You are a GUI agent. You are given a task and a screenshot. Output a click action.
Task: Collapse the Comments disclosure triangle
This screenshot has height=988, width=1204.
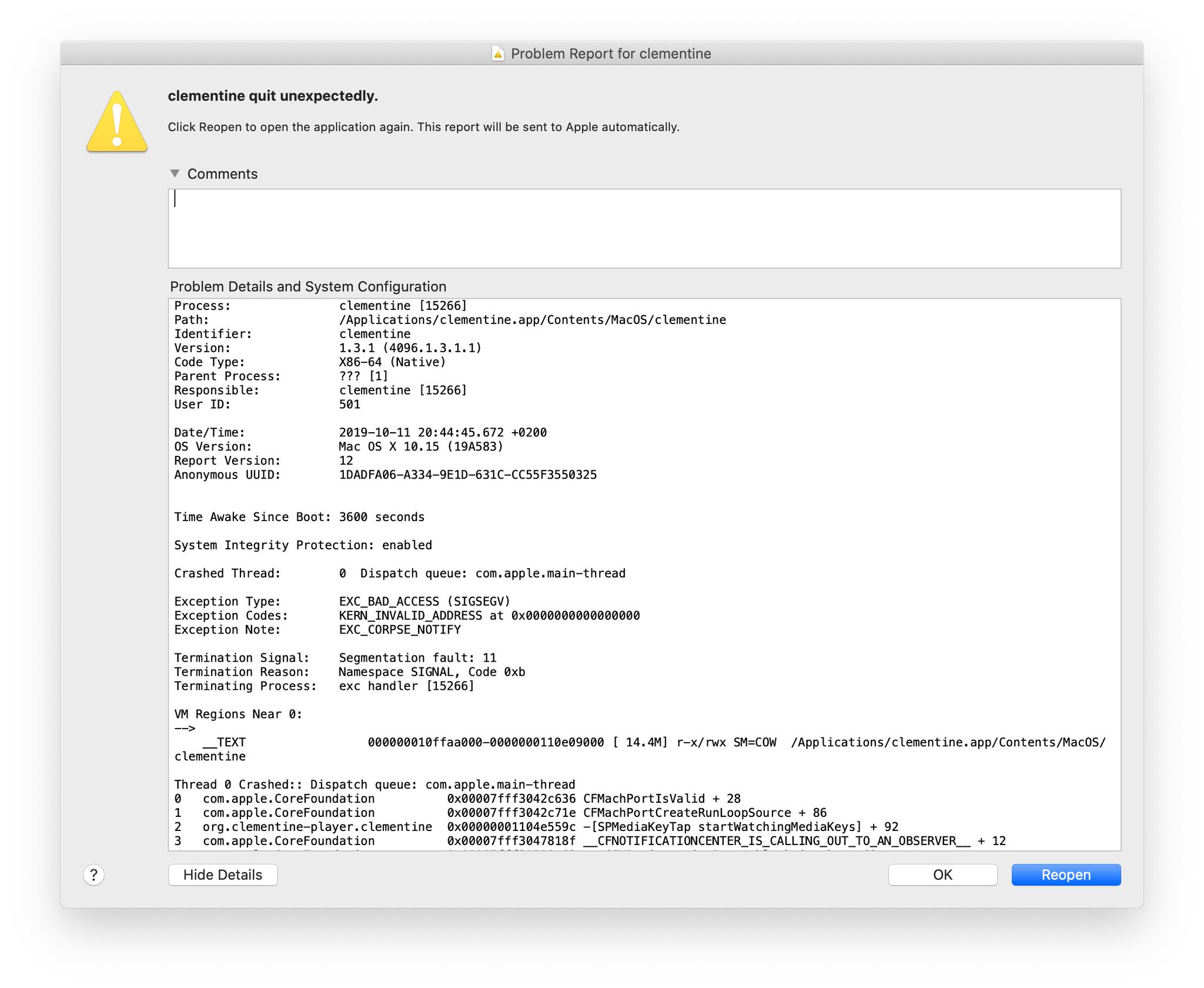(175, 173)
